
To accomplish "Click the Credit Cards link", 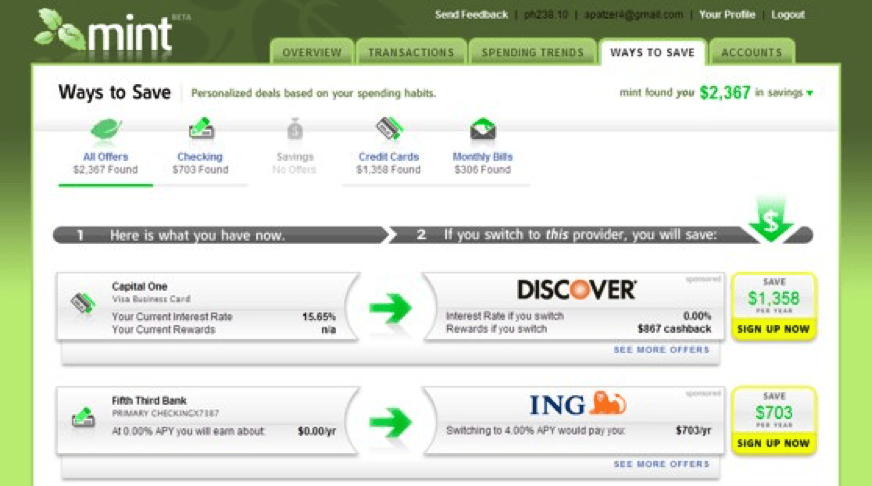I will [389, 157].
